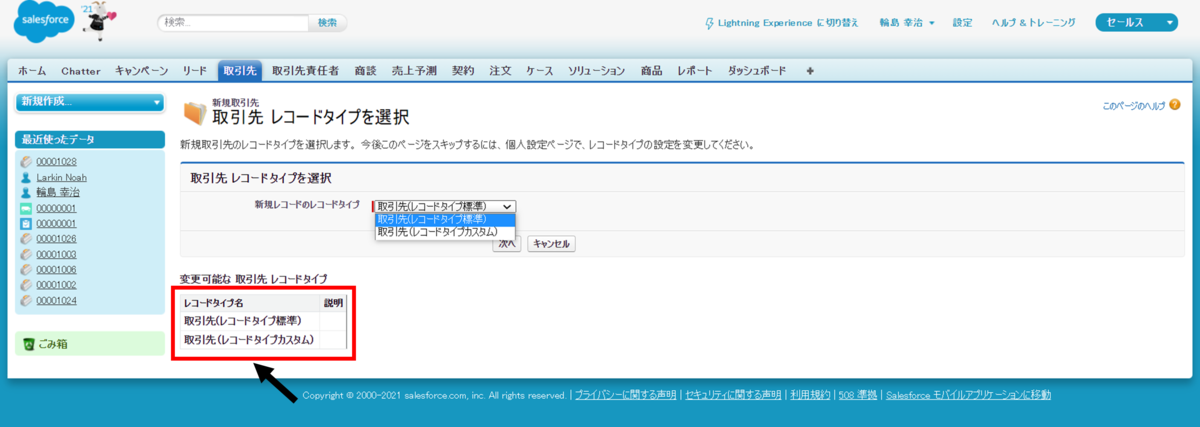This screenshot has height=427, width=1200.
Task: Open the 508 準拠 footer link
Action: coord(858,395)
